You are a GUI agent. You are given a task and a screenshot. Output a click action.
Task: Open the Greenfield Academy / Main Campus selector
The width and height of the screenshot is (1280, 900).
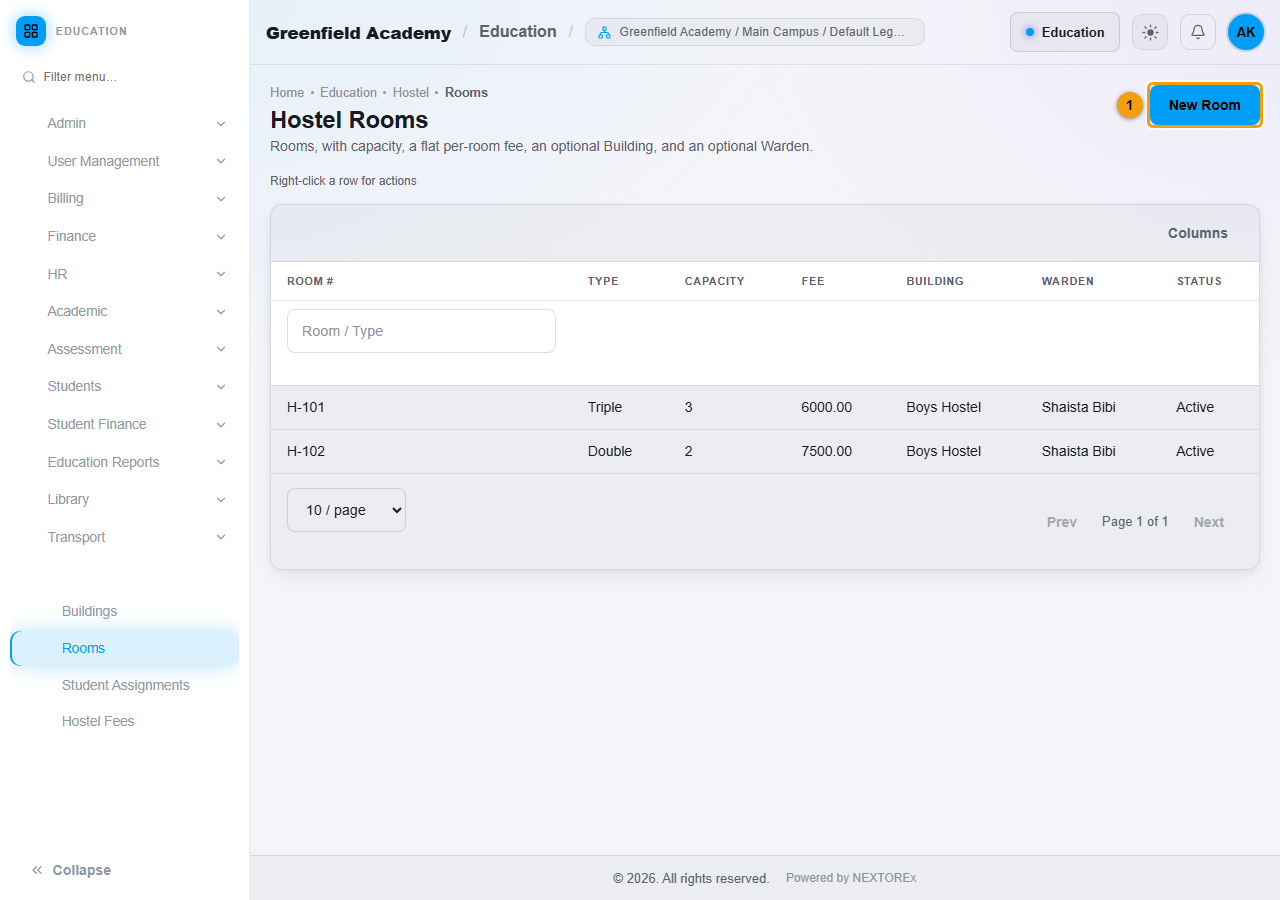pyautogui.click(x=755, y=32)
